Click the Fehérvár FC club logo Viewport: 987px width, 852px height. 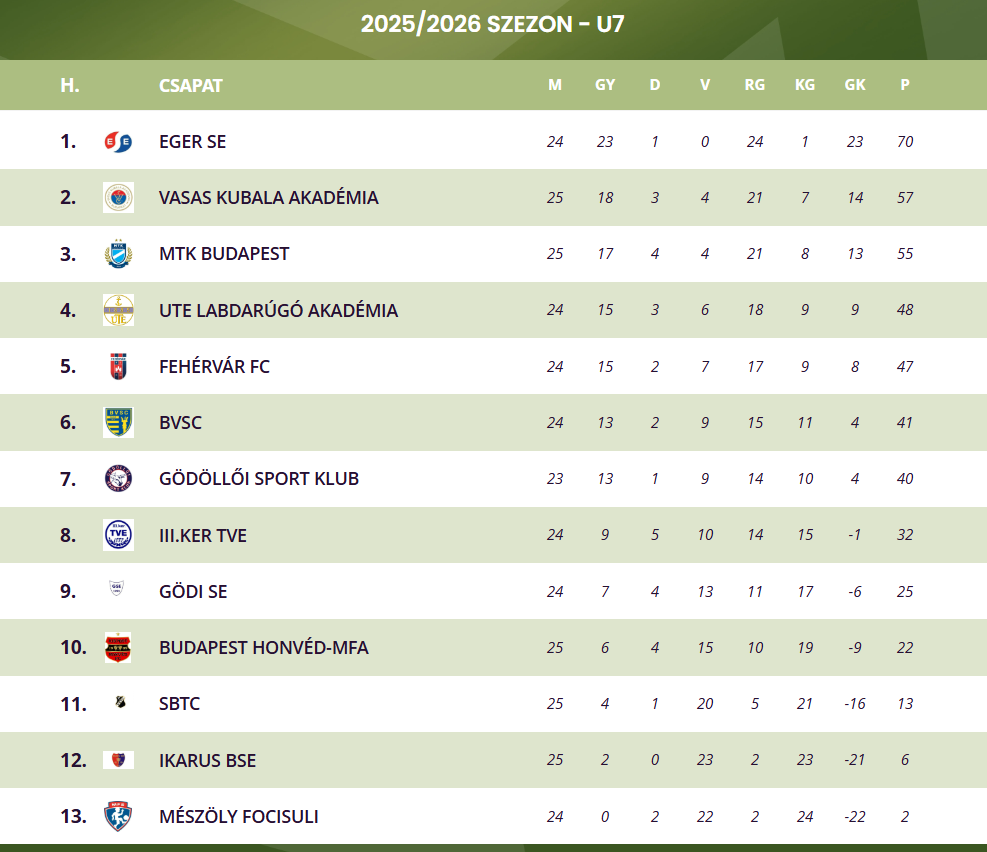pos(118,367)
